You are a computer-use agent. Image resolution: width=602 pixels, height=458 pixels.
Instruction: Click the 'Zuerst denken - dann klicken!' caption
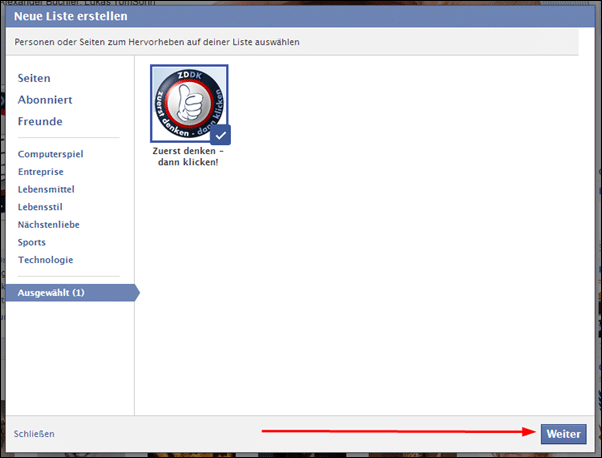188,156
